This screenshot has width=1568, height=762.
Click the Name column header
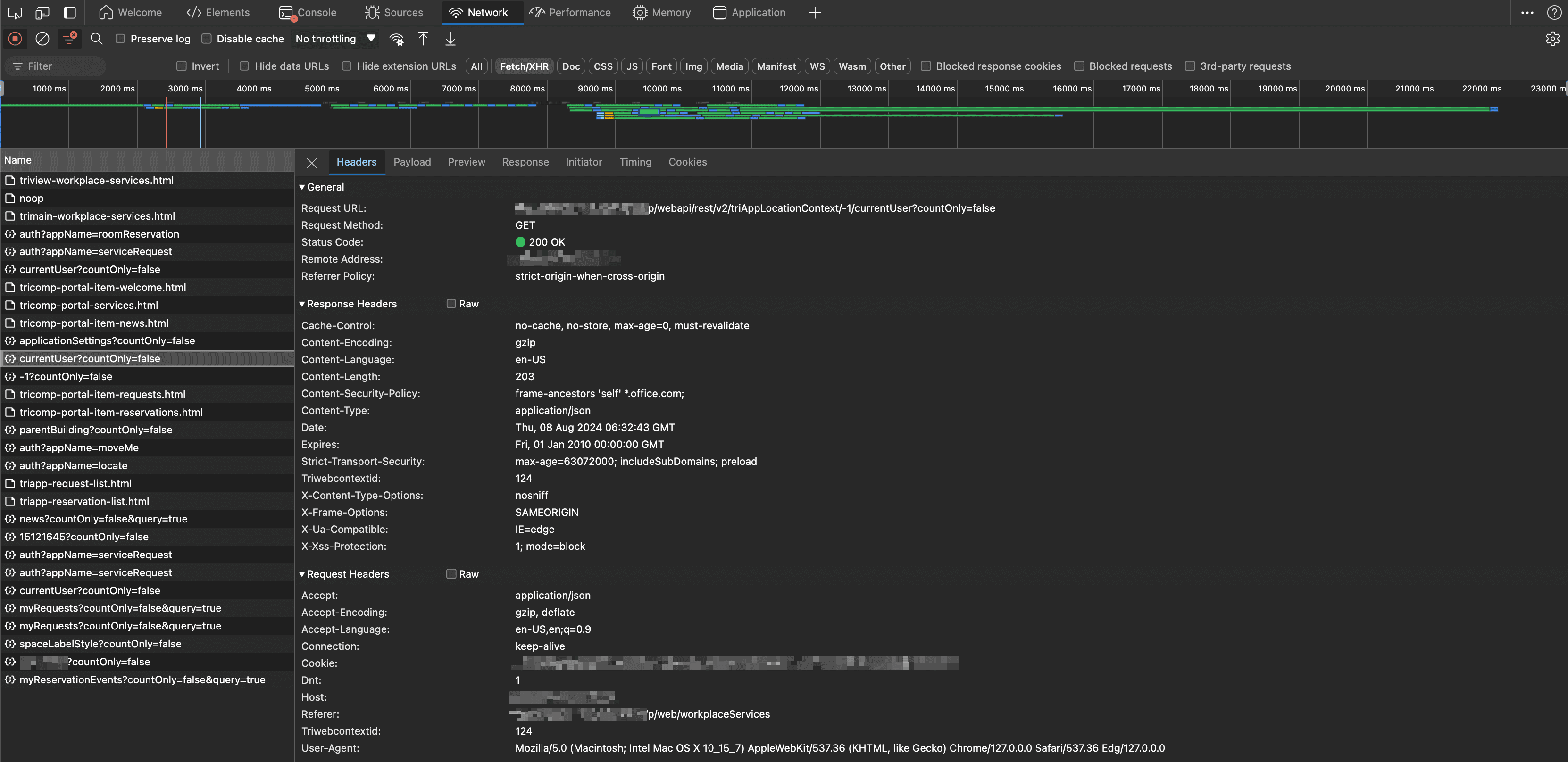[147, 160]
